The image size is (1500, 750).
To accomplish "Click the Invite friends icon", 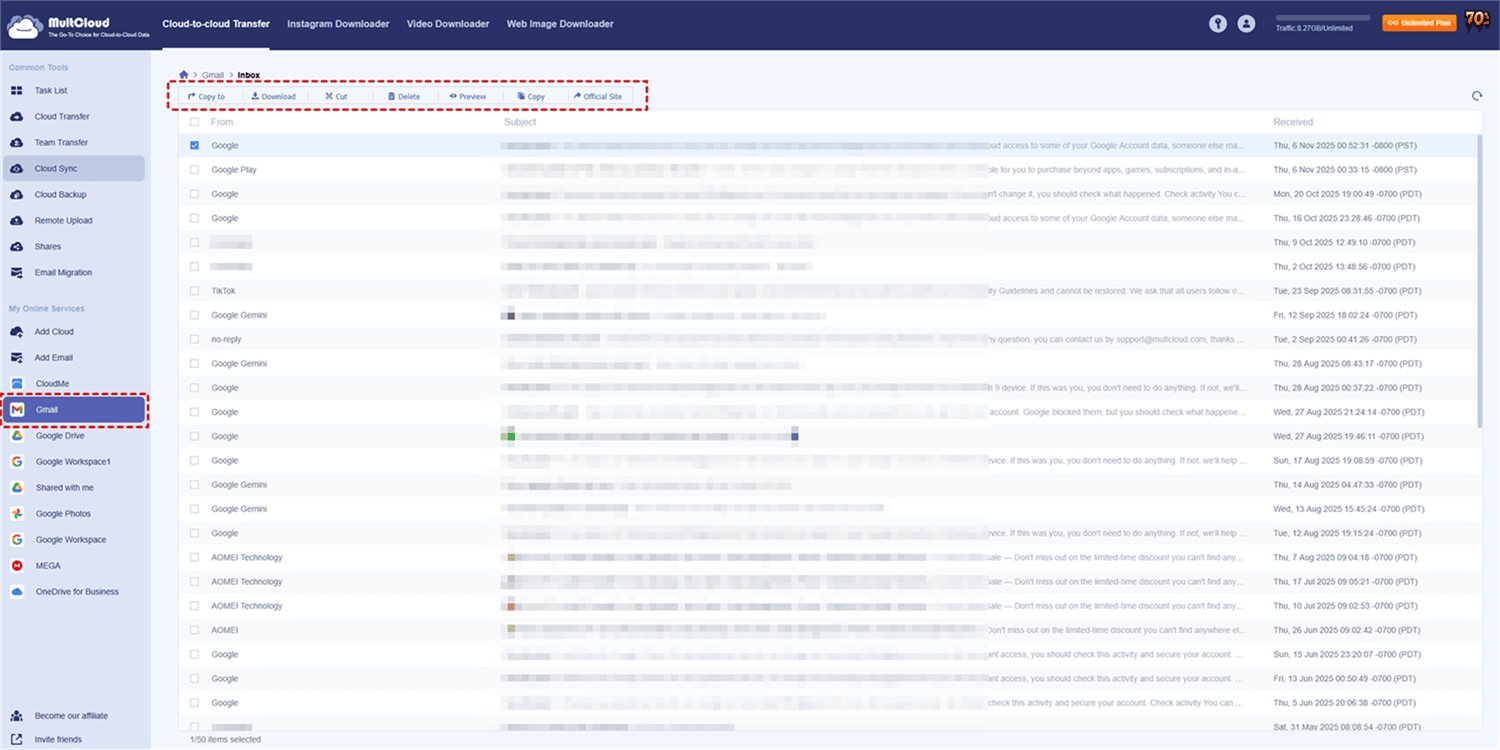I will (16, 740).
